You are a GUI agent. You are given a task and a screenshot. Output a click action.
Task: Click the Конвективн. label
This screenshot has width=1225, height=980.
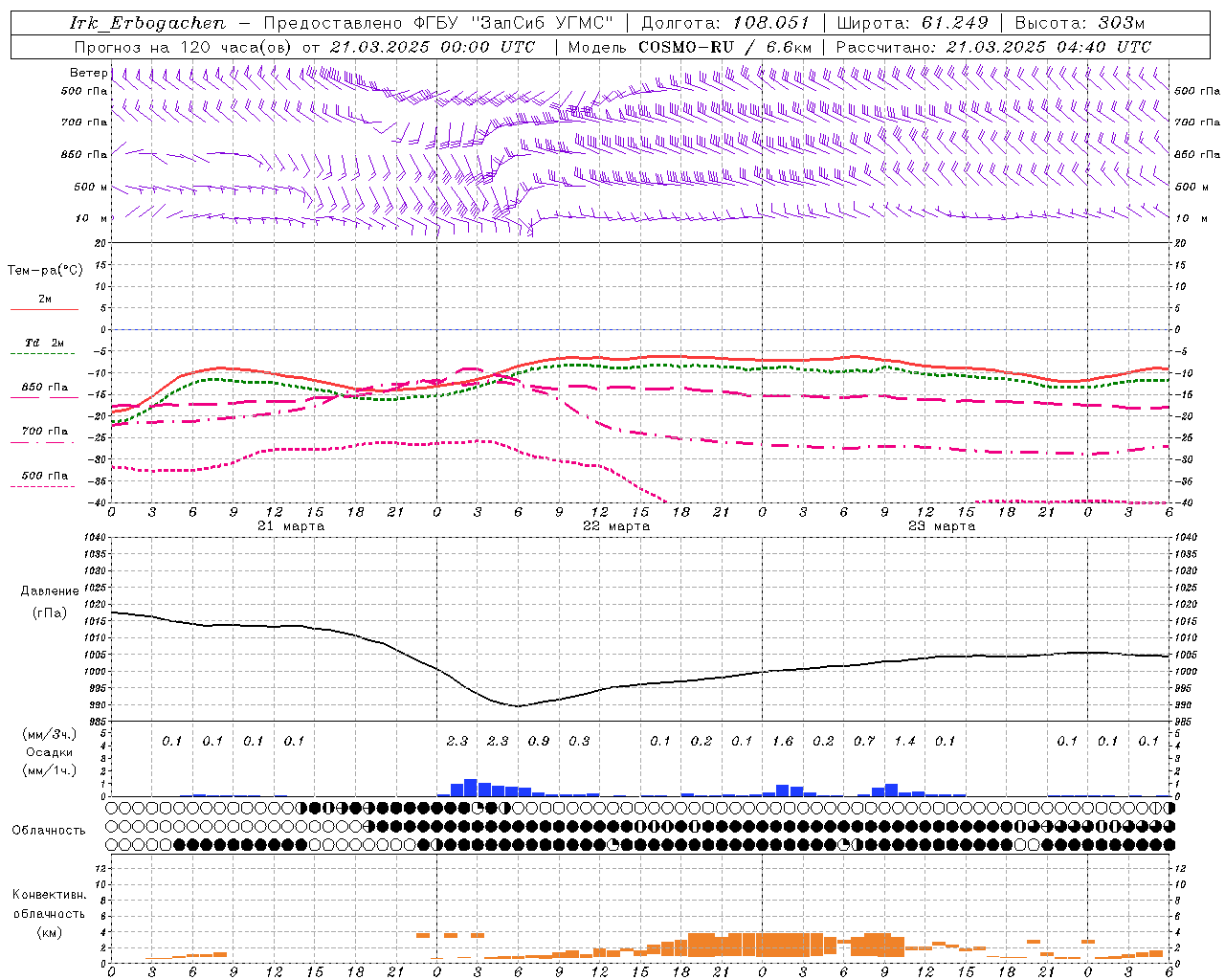pyautogui.click(x=49, y=895)
